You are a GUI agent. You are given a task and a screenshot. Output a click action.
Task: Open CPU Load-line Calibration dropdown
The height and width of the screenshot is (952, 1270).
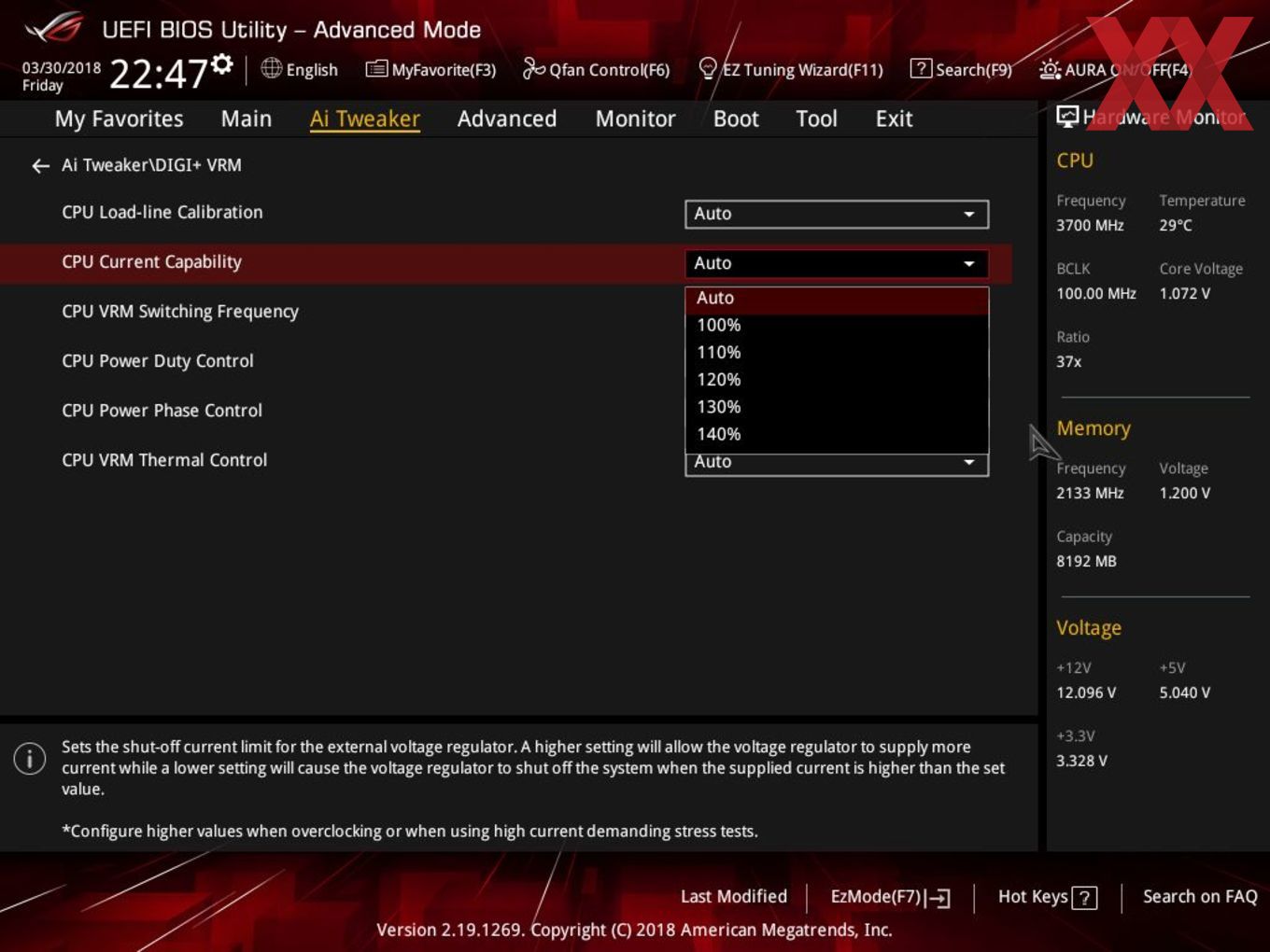point(837,214)
